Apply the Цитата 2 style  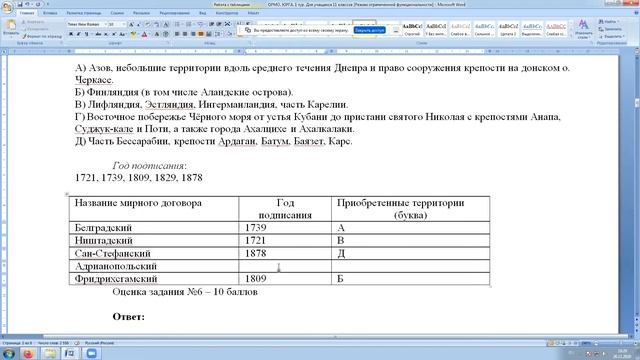click(x=508, y=30)
